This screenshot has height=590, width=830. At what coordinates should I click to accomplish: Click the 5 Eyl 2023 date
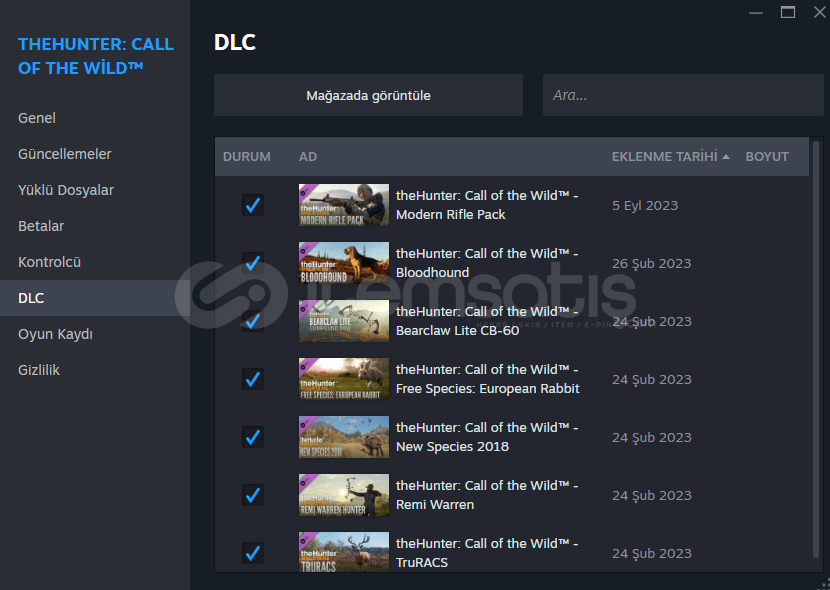tap(645, 205)
